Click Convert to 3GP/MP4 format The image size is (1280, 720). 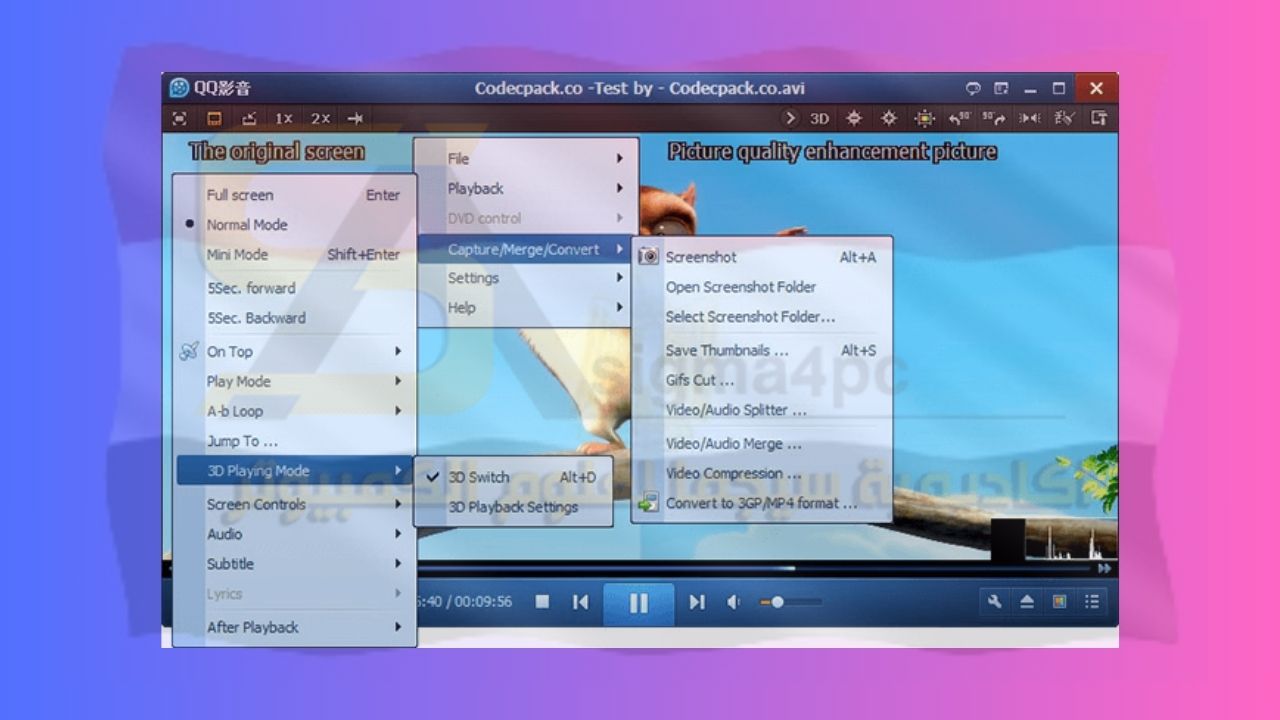pos(761,503)
